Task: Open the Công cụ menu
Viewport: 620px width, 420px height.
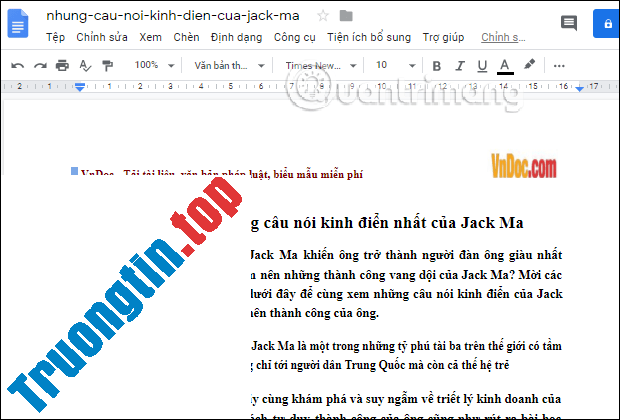Action: point(295,38)
